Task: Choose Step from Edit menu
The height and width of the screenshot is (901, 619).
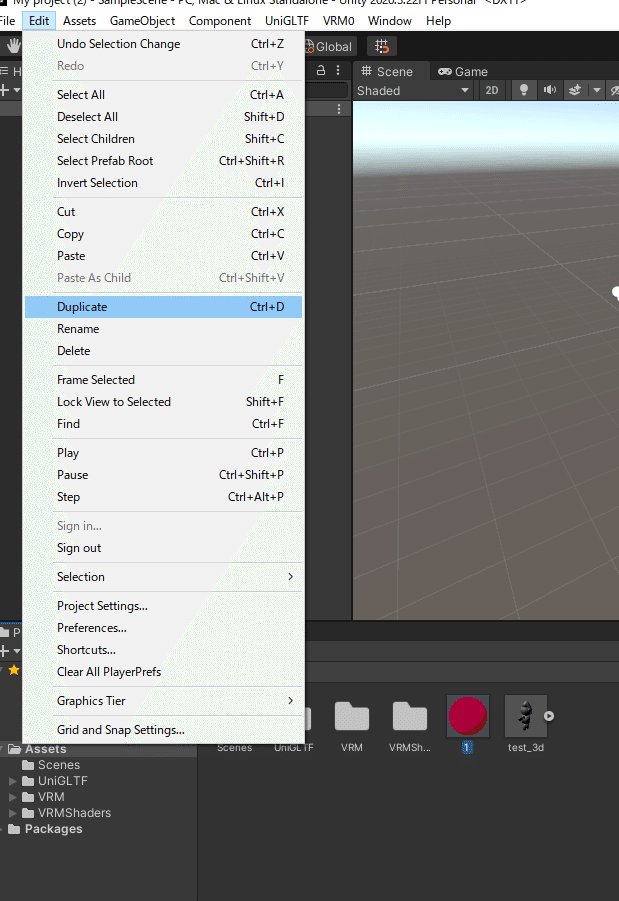Action: 163,496
